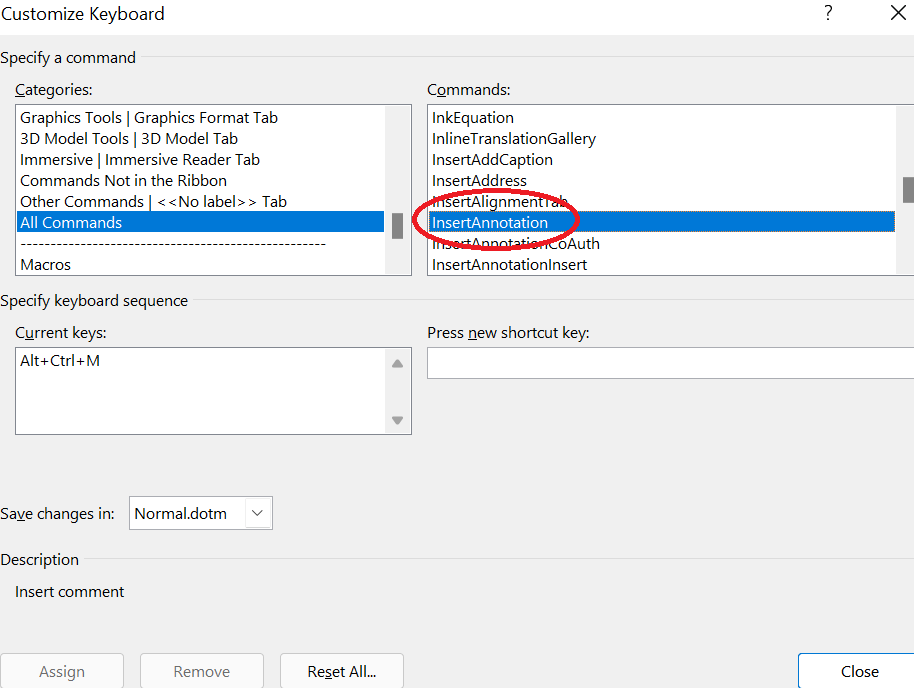
Task: Click the Current keys scroll down arrow
Action: pos(398,420)
